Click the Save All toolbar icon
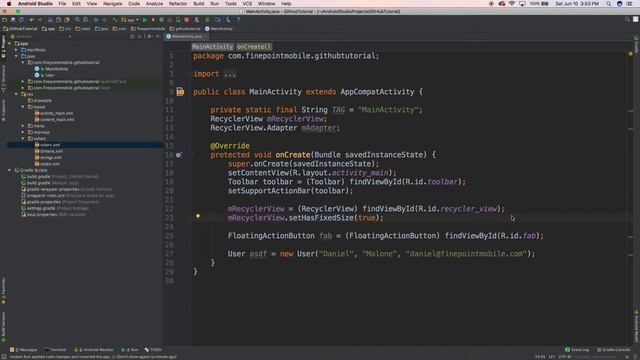Viewport: 640px width, 360px height. click(x=13, y=20)
